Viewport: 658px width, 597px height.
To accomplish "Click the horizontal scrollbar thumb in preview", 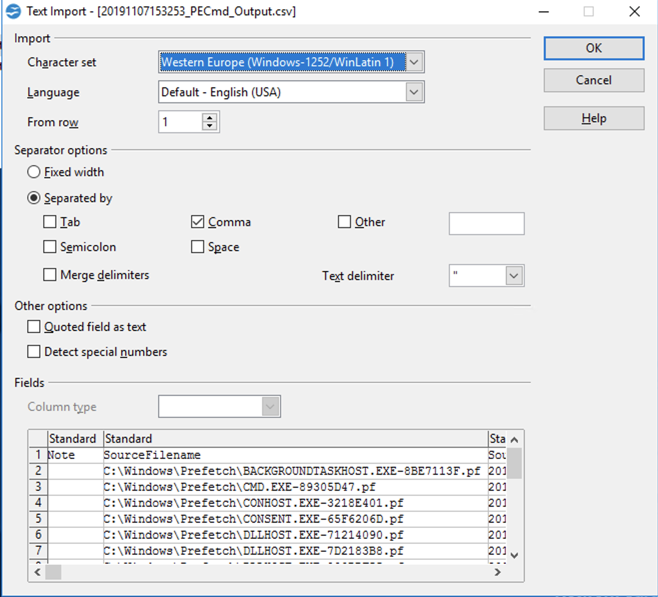I will coord(53,572).
